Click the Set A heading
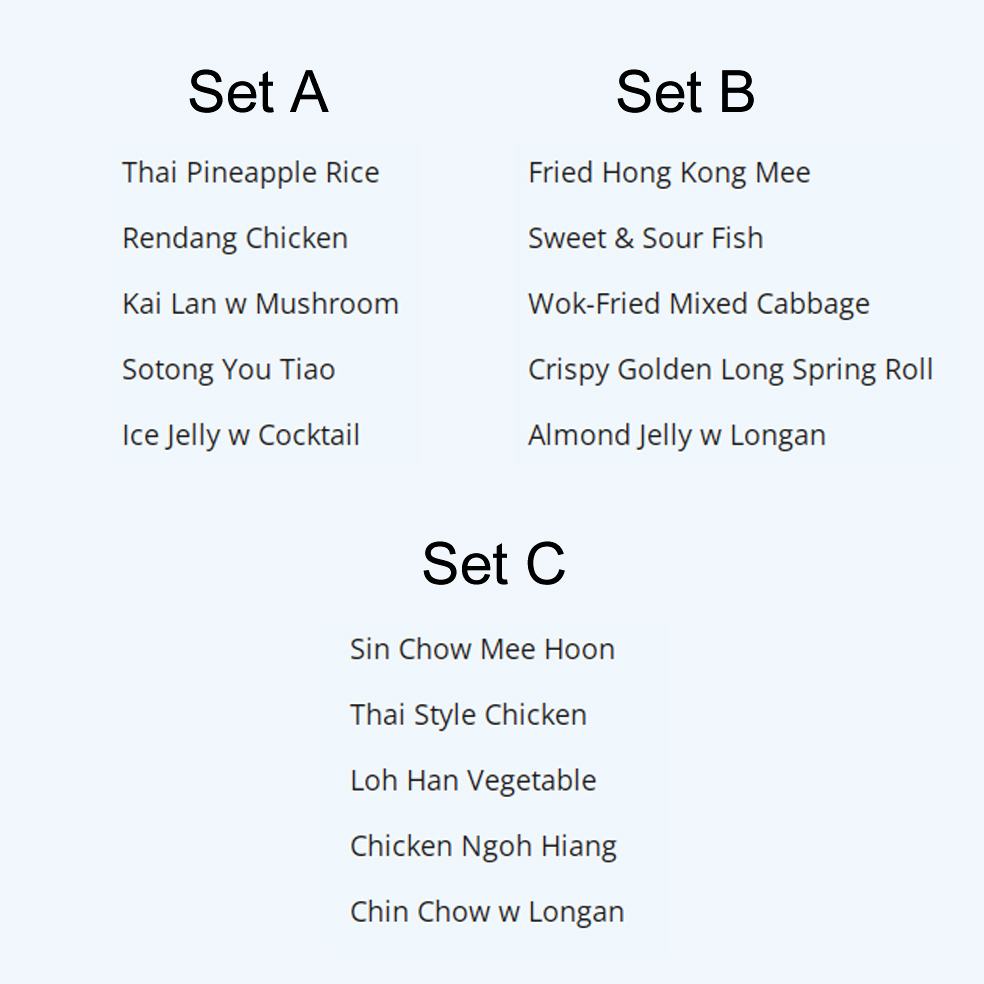 coord(258,92)
